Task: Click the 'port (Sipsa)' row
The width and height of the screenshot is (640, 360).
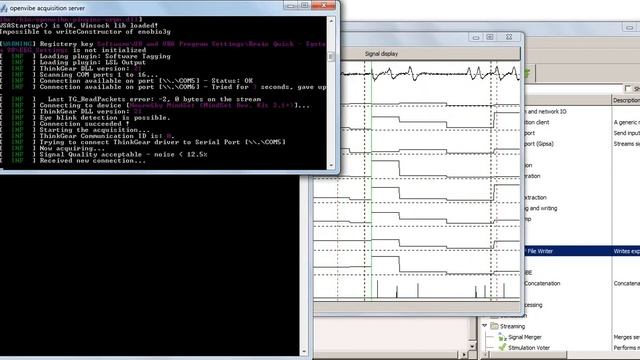Action: pyautogui.click(x=539, y=144)
